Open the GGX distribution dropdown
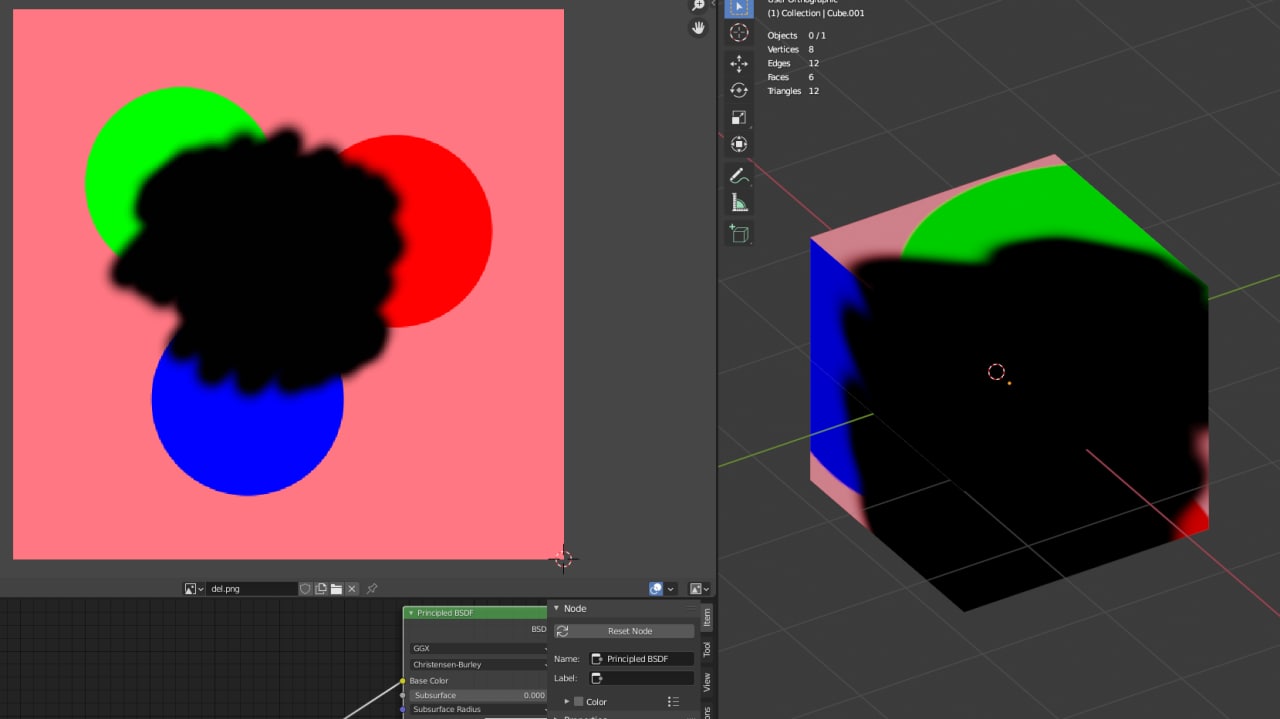This screenshot has width=1280, height=719. pos(480,648)
